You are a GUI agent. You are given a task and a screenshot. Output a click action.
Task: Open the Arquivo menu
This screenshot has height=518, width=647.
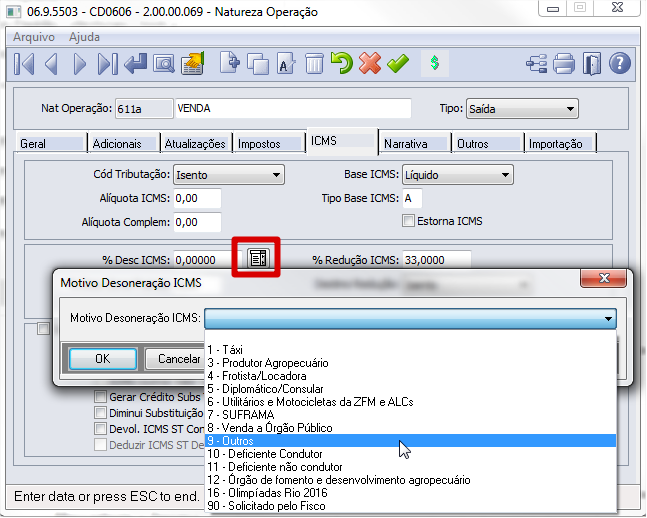tap(34, 37)
